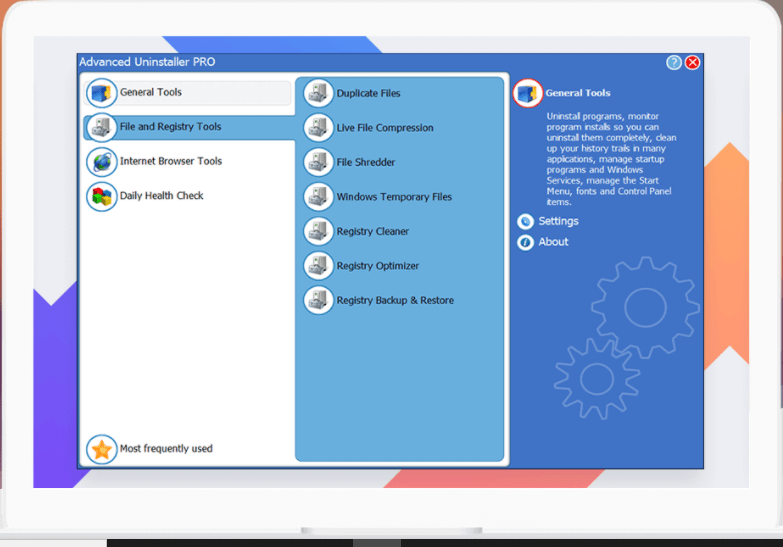
Task: Click the General Tools icon in description panel
Action: click(527, 93)
